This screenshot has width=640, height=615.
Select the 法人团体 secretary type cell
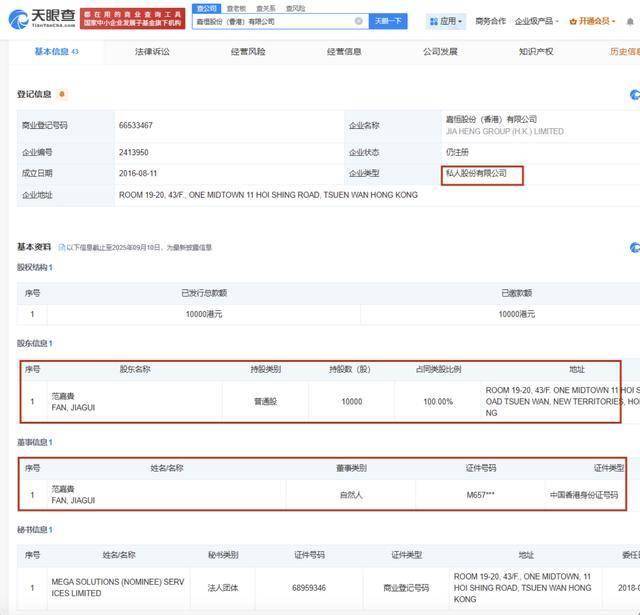point(223,588)
